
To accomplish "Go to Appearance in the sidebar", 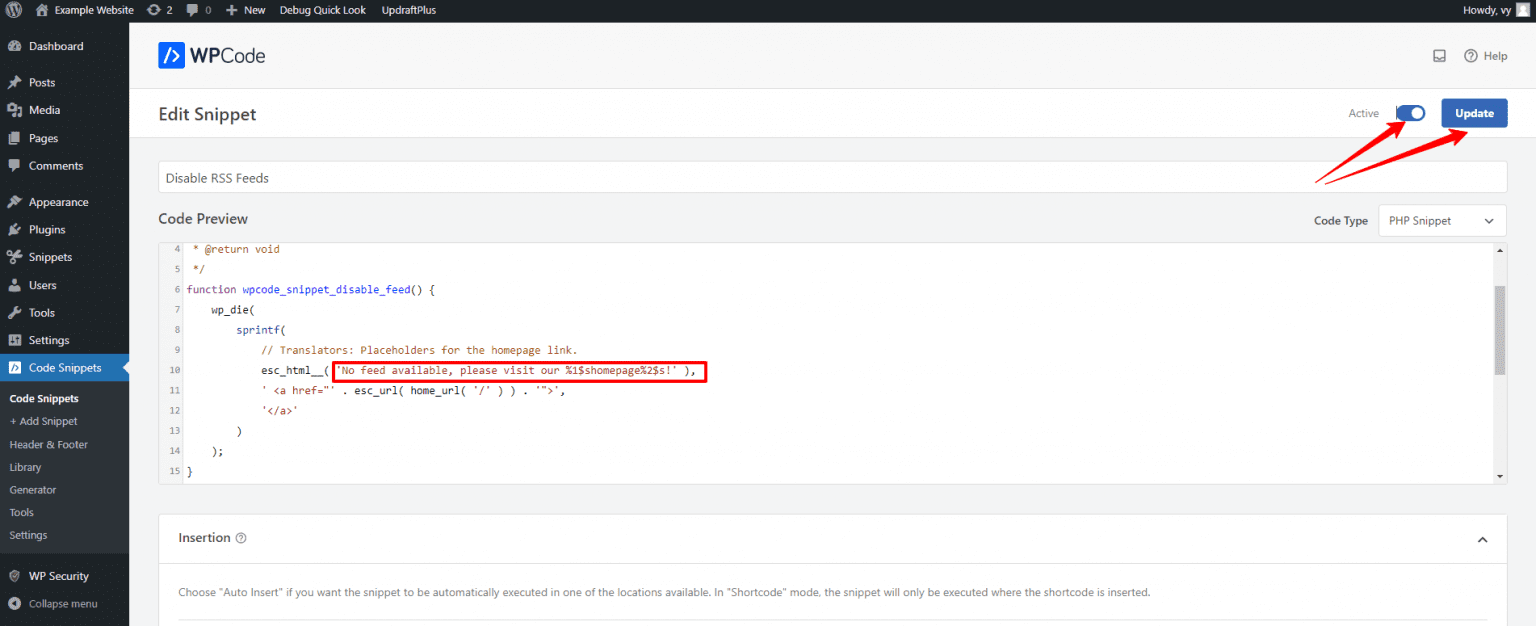I will [x=58, y=202].
